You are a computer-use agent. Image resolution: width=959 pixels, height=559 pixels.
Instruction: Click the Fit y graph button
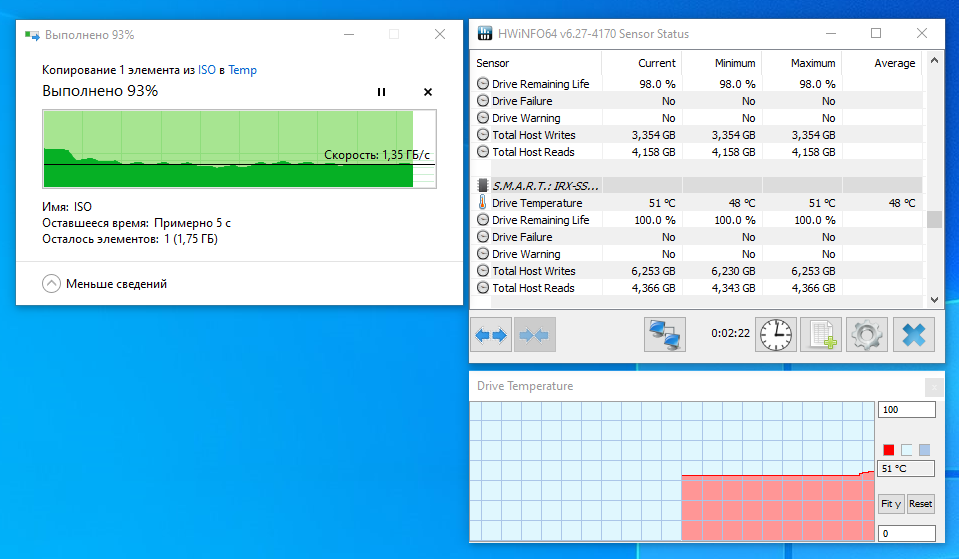[891, 504]
